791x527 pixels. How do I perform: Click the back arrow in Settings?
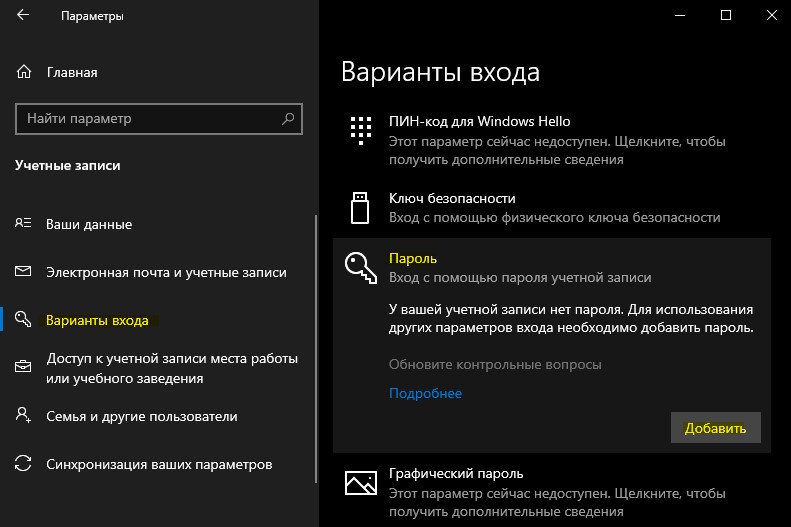[23, 15]
